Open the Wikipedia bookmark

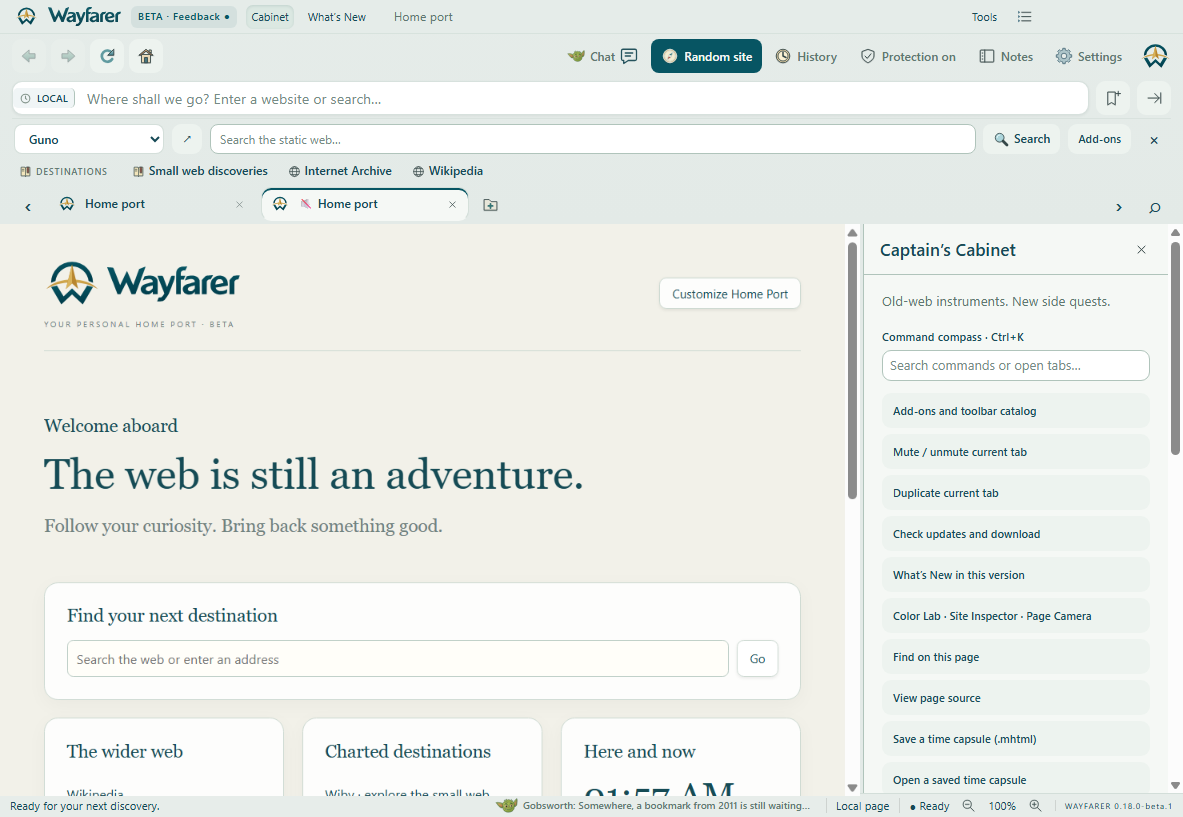(x=448, y=171)
